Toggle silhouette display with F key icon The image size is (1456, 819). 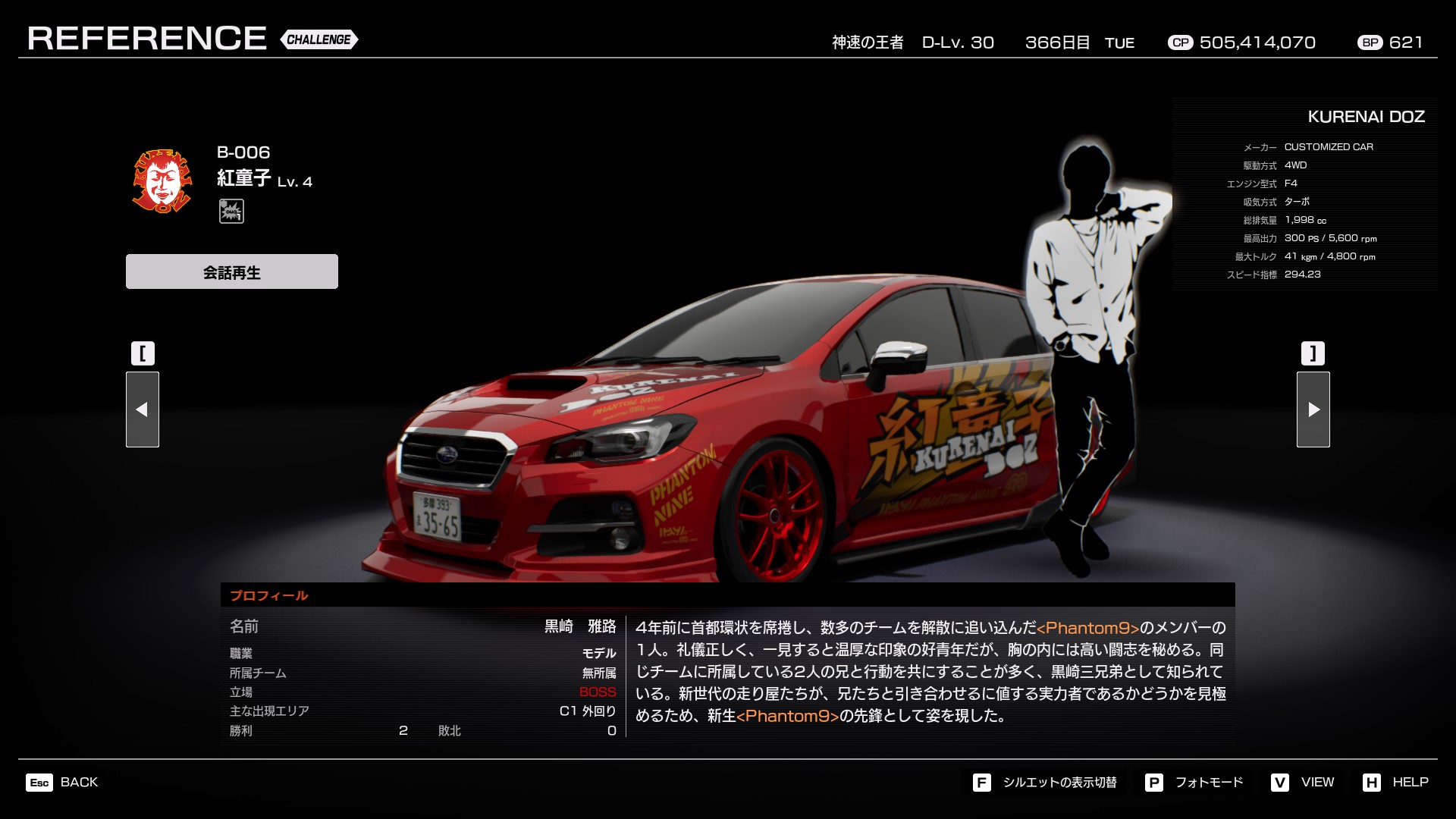tap(981, 783)
